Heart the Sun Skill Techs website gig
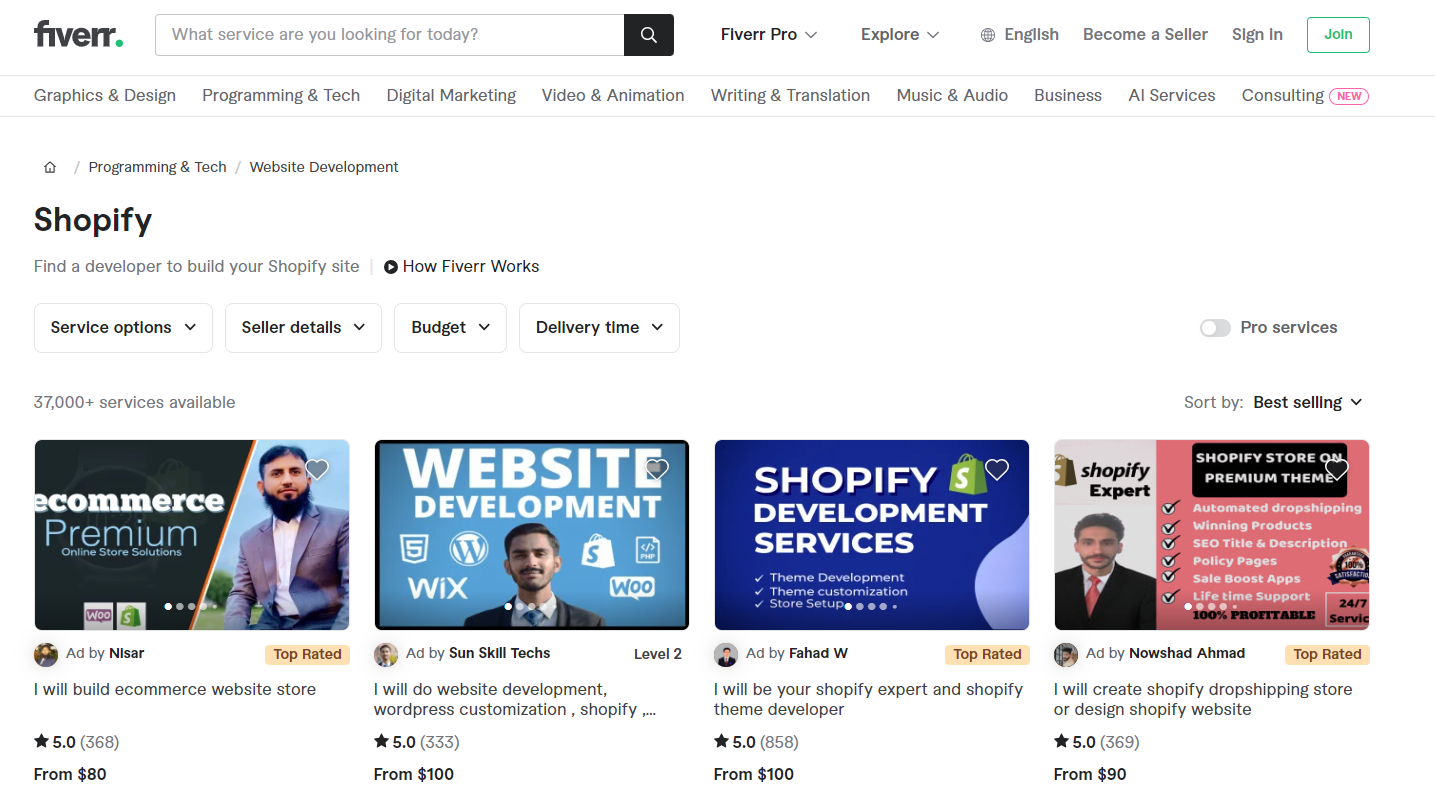The width and height of the screenshot is (1435, 786). (x=657, y=469)
